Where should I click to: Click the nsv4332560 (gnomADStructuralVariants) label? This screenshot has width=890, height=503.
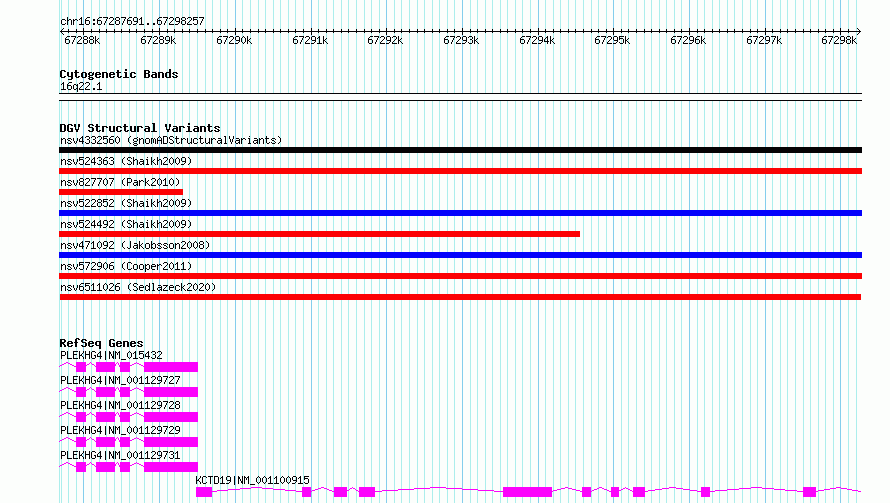tap(171, 140)
